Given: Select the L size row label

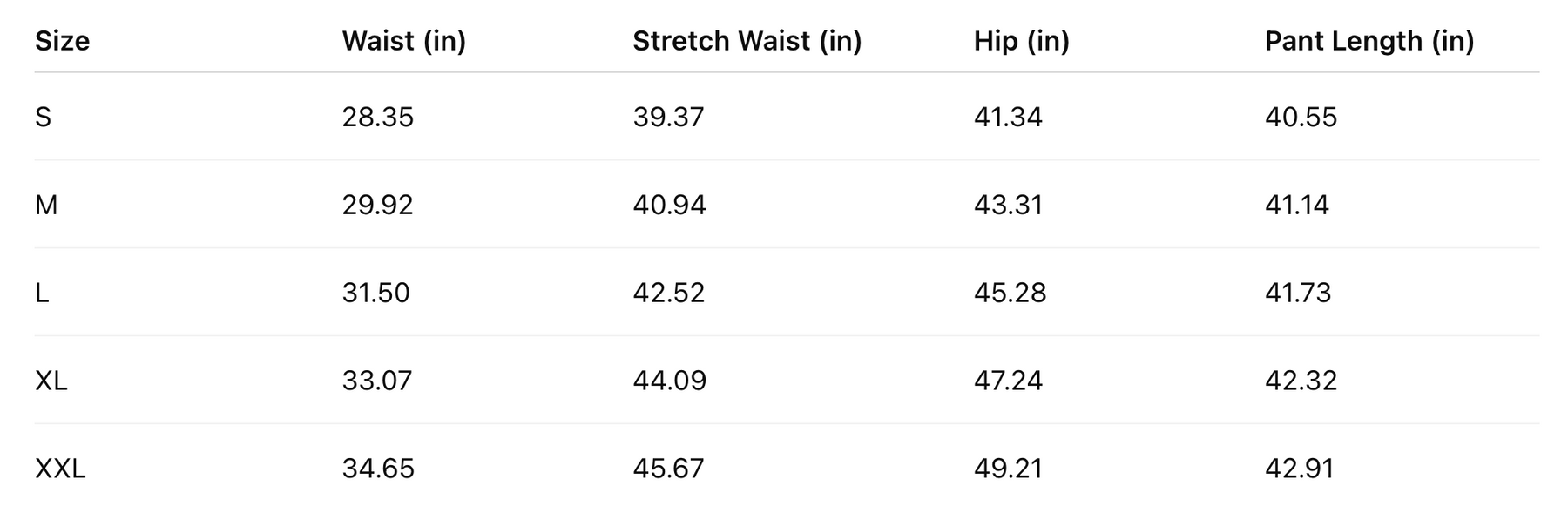Looking at the screenshot, I should click(42, 293).
